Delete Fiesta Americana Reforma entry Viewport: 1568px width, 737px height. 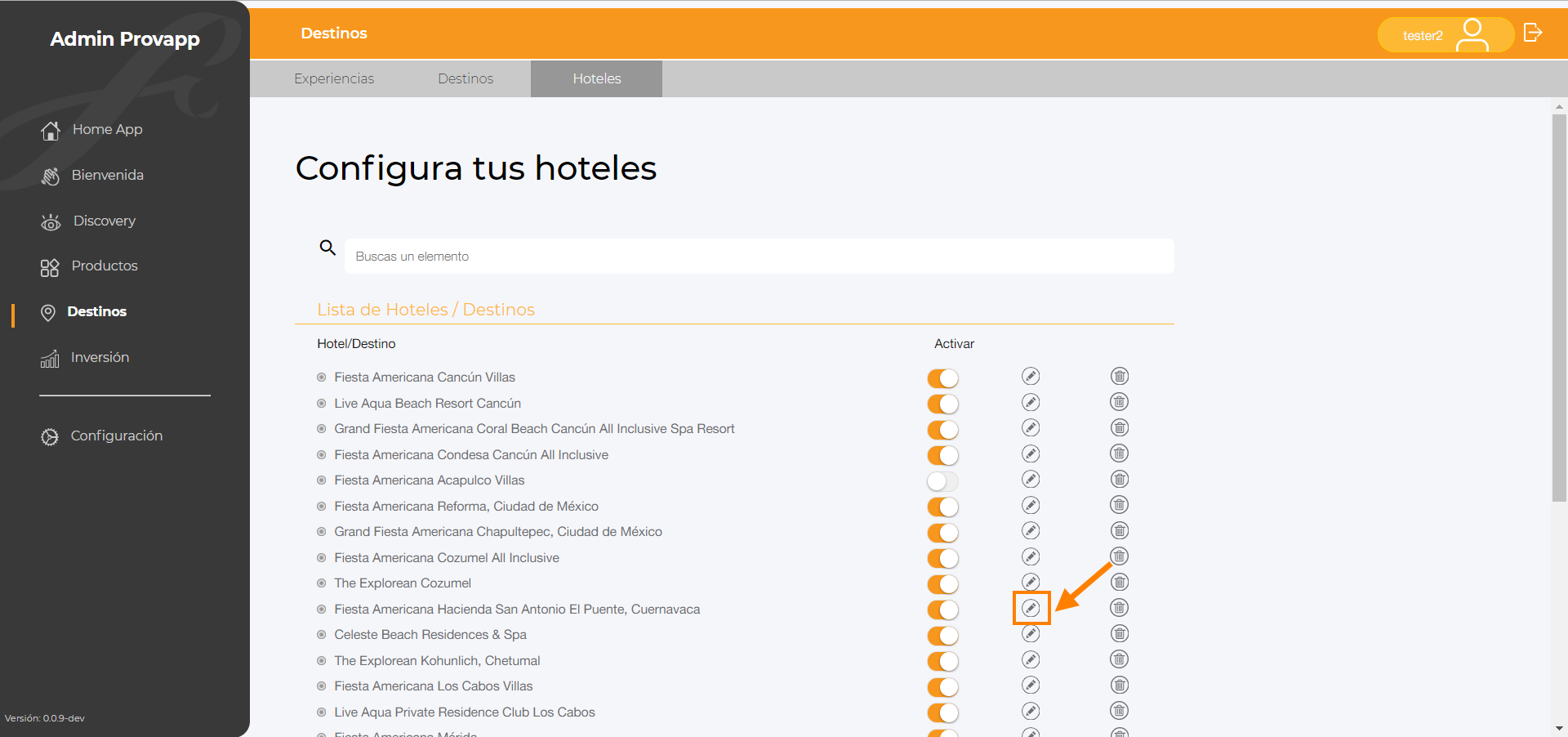pyautogui.click(x=1120, y=505)
